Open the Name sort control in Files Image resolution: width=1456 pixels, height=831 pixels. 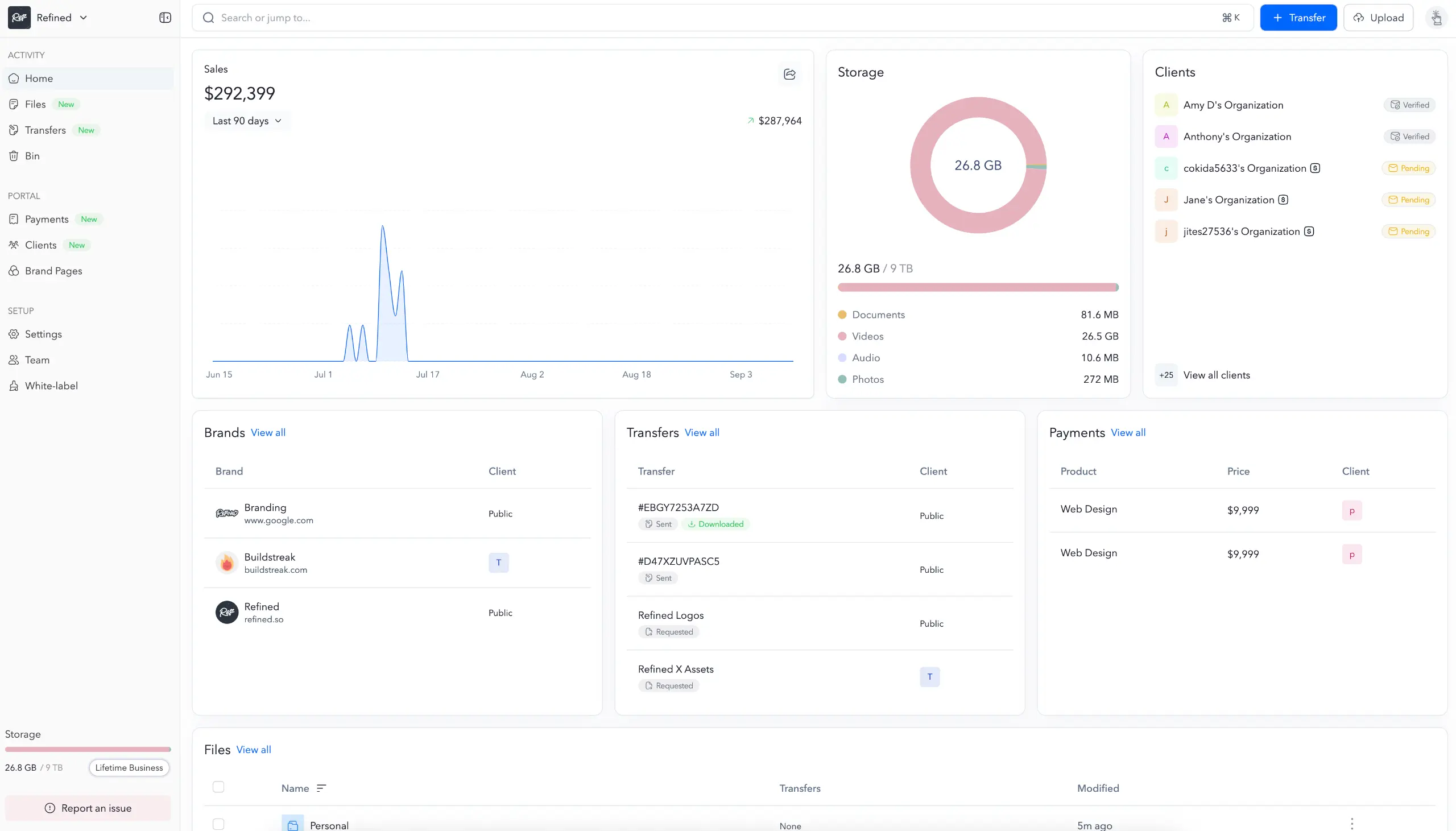tap(321, 788)
